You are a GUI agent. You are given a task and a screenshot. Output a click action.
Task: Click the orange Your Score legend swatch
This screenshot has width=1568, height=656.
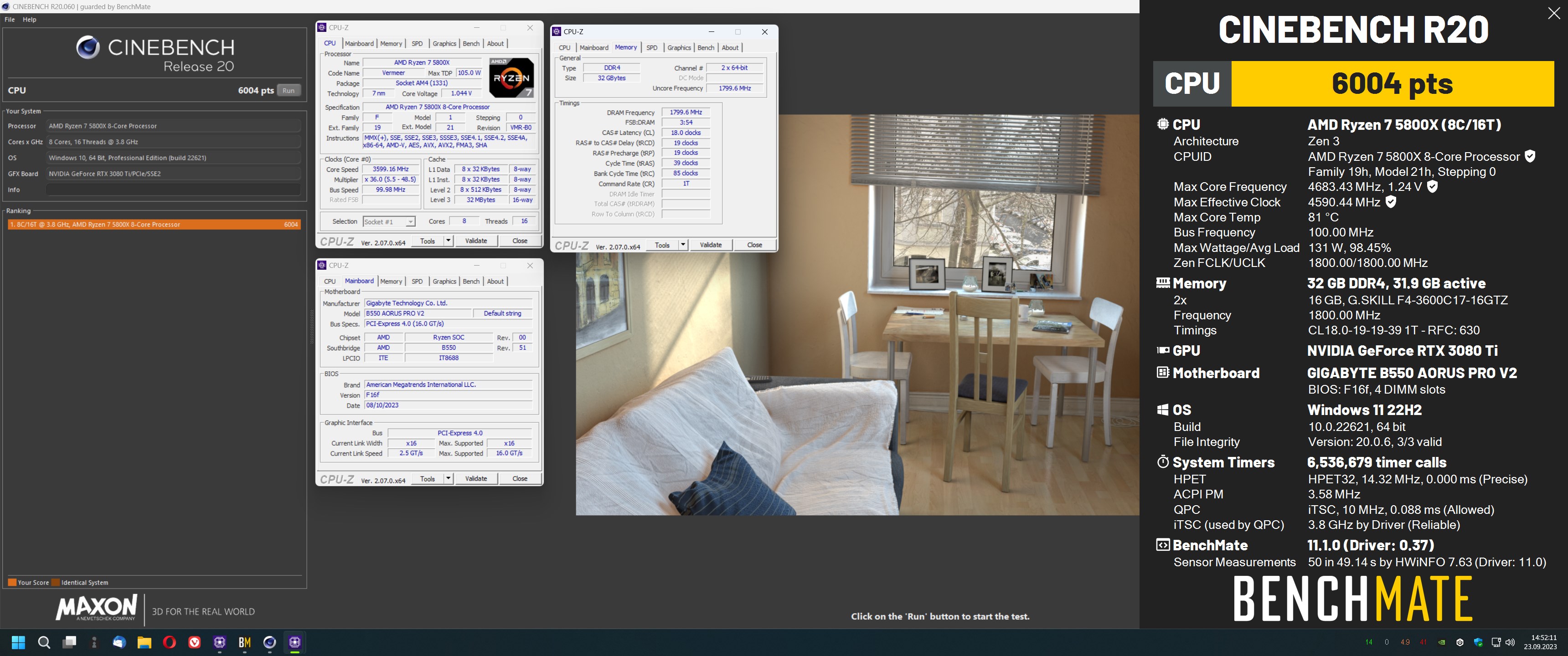11,582
